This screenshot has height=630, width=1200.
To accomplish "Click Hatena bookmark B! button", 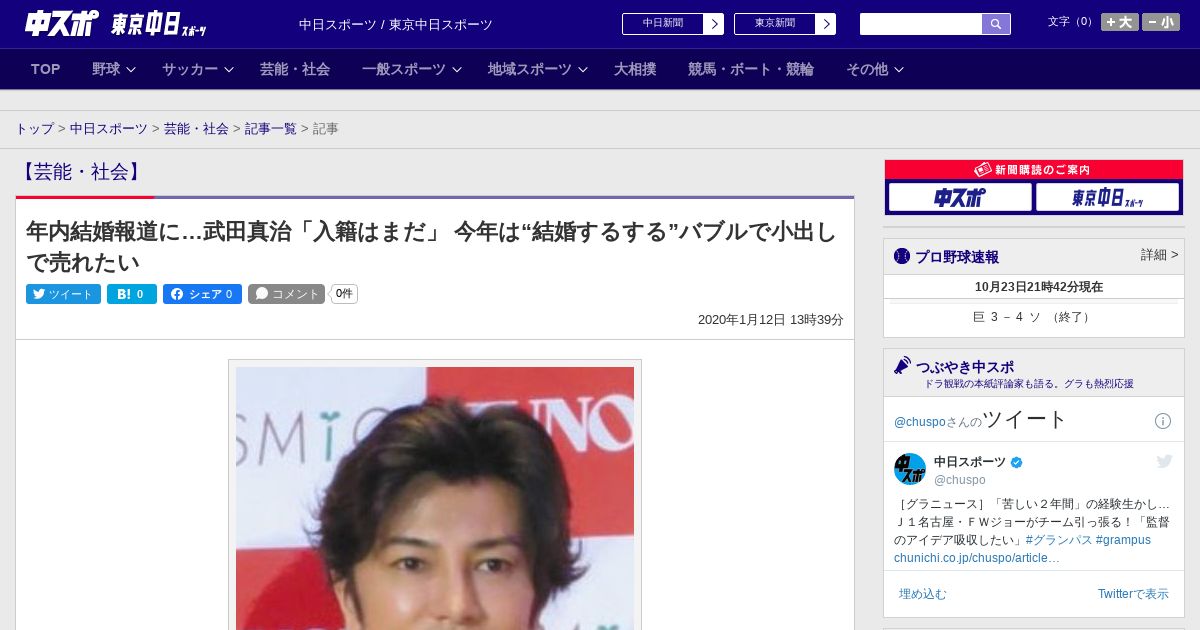I will coord(132,294).
